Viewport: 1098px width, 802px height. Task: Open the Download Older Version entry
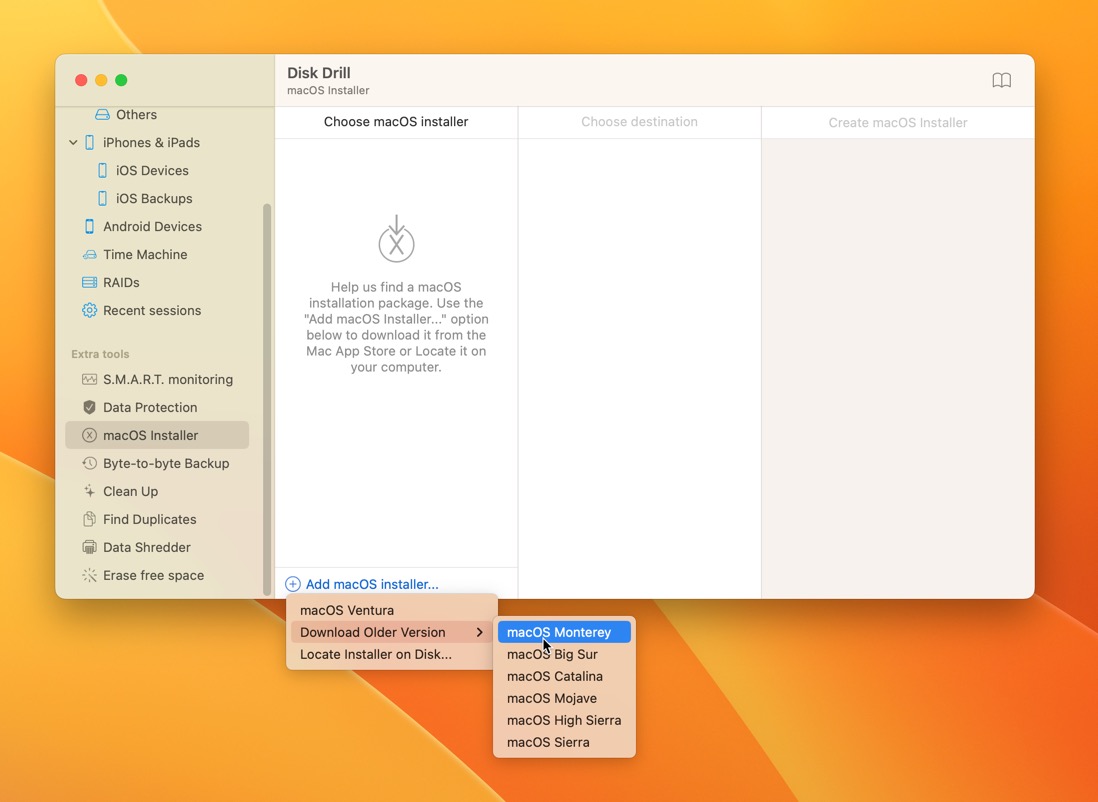[392, 632]
